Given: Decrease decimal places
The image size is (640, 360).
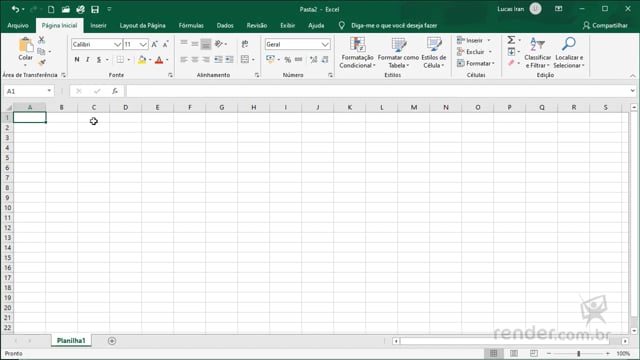Looking at the screenshot, I should point(325,60).
